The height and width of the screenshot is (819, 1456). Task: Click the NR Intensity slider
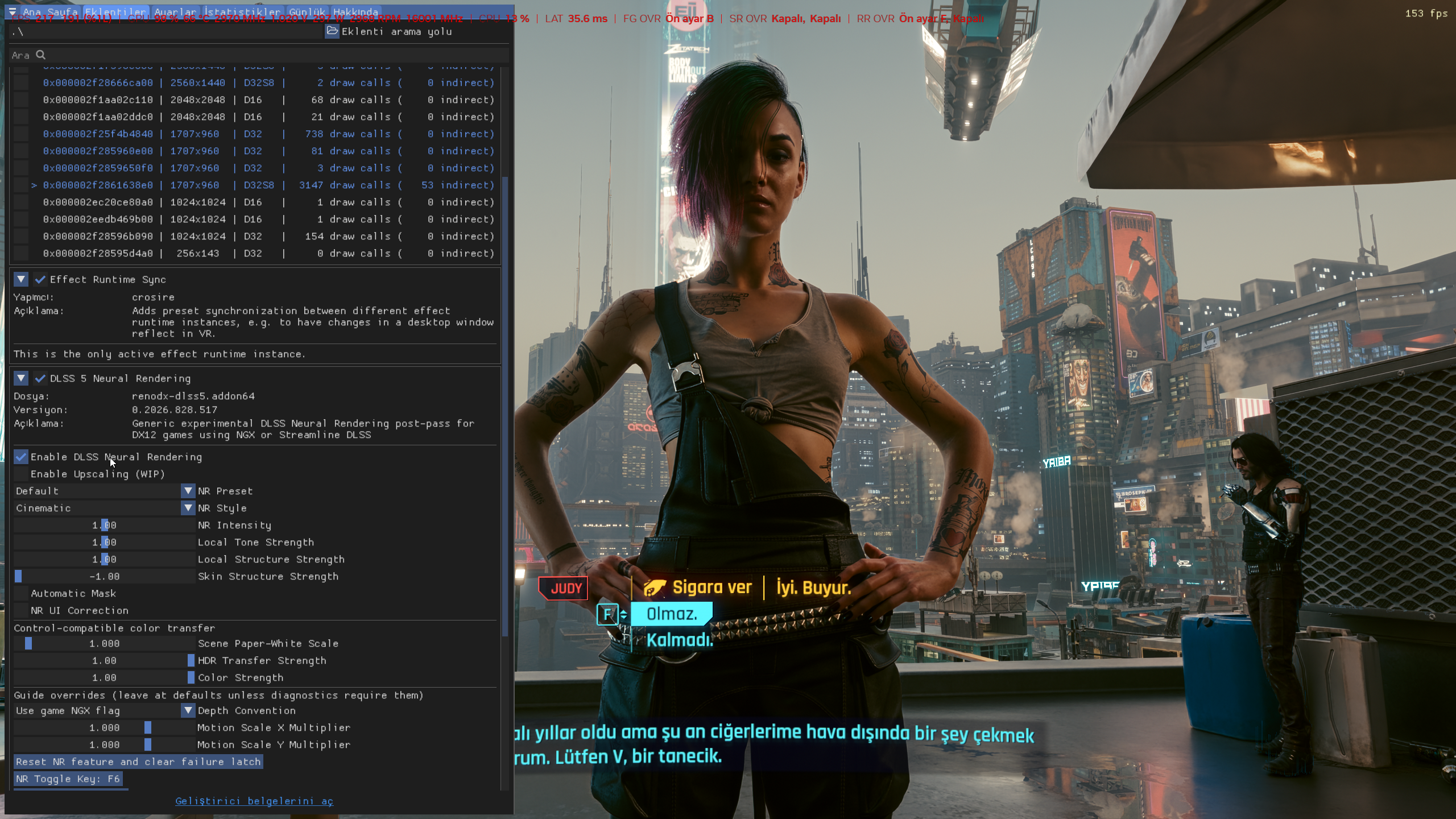pos(105,525)
